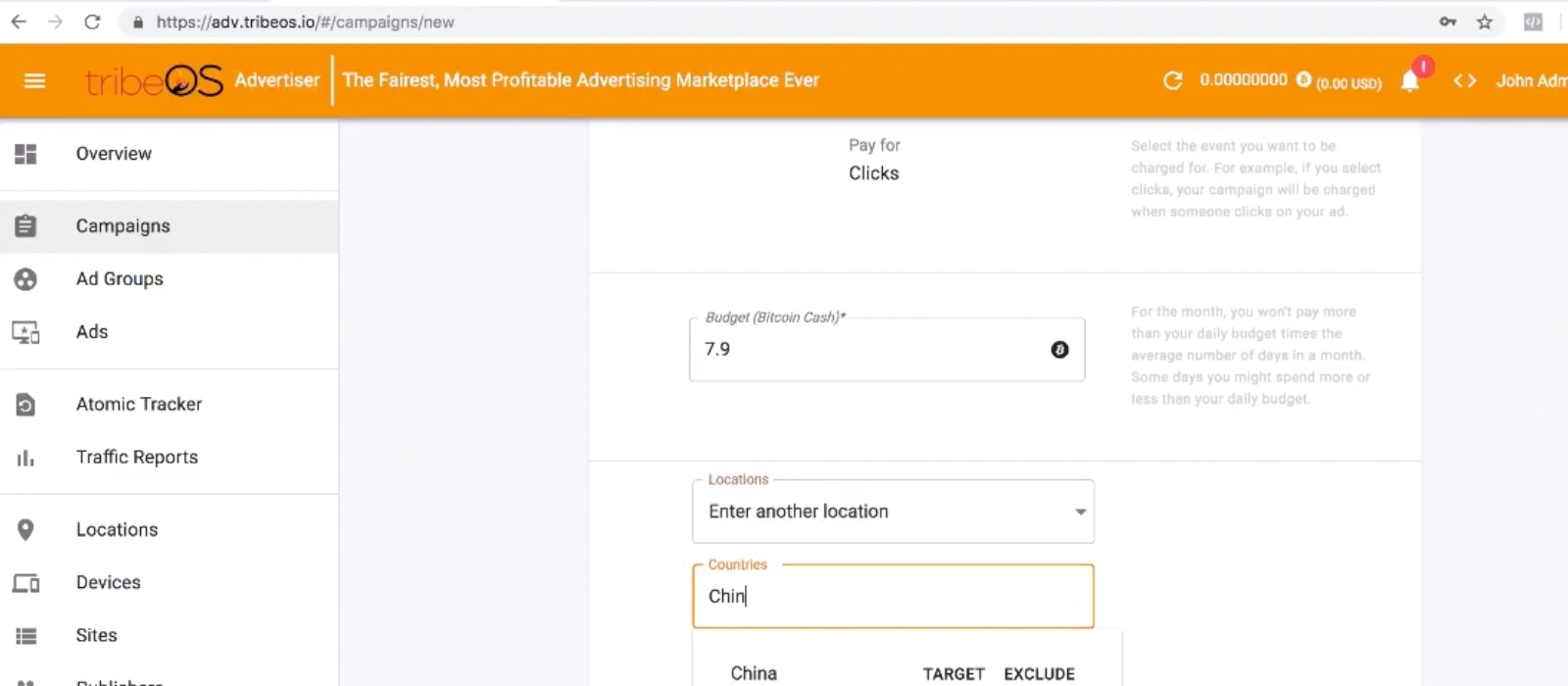Viewport: 1568px width, 686px height.
Task: Select the Ad Groups icon in sidebar
Action: (25, 278)
